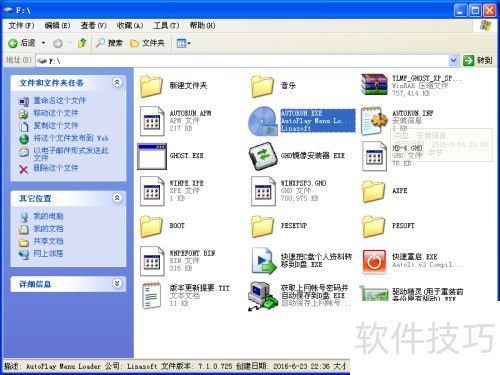Go to 网上邻居 in other places
Image resolution: width=500 pixels, height=375 pixels.
pyautogui.click(x=48, y=254)
